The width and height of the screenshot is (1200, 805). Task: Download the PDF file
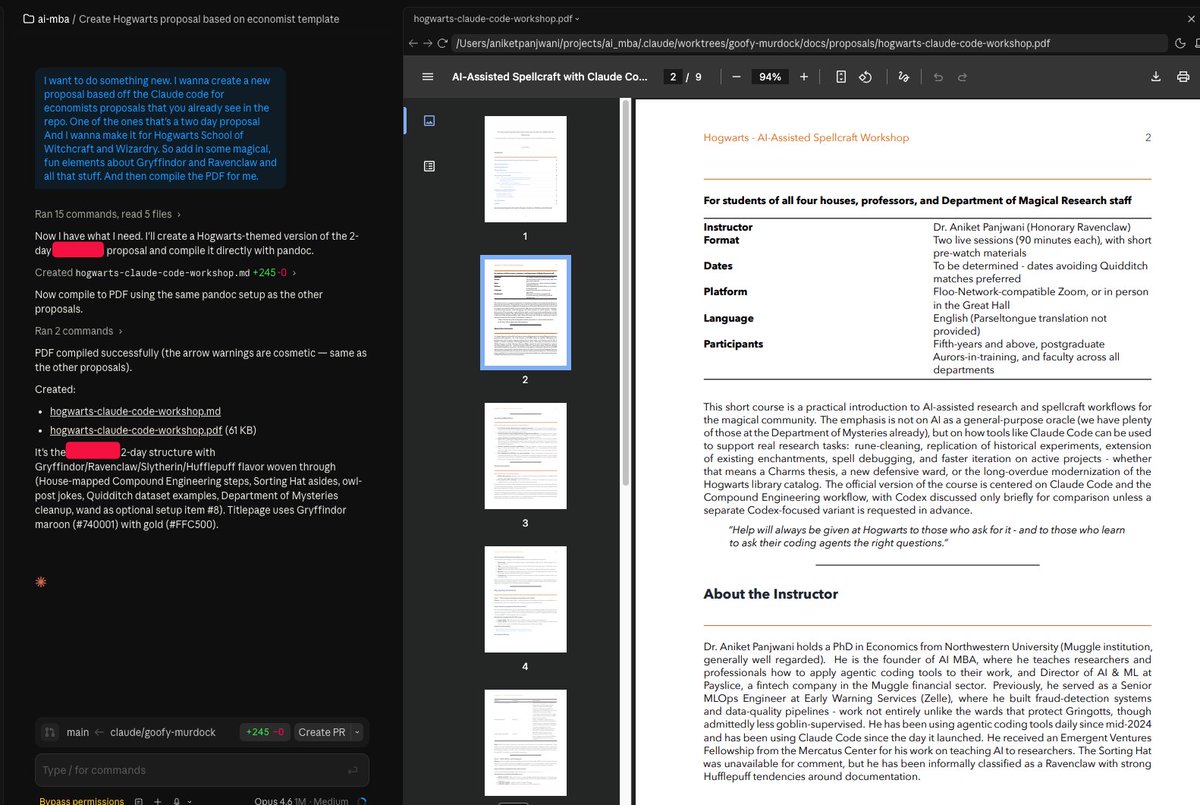[1157, 77]
